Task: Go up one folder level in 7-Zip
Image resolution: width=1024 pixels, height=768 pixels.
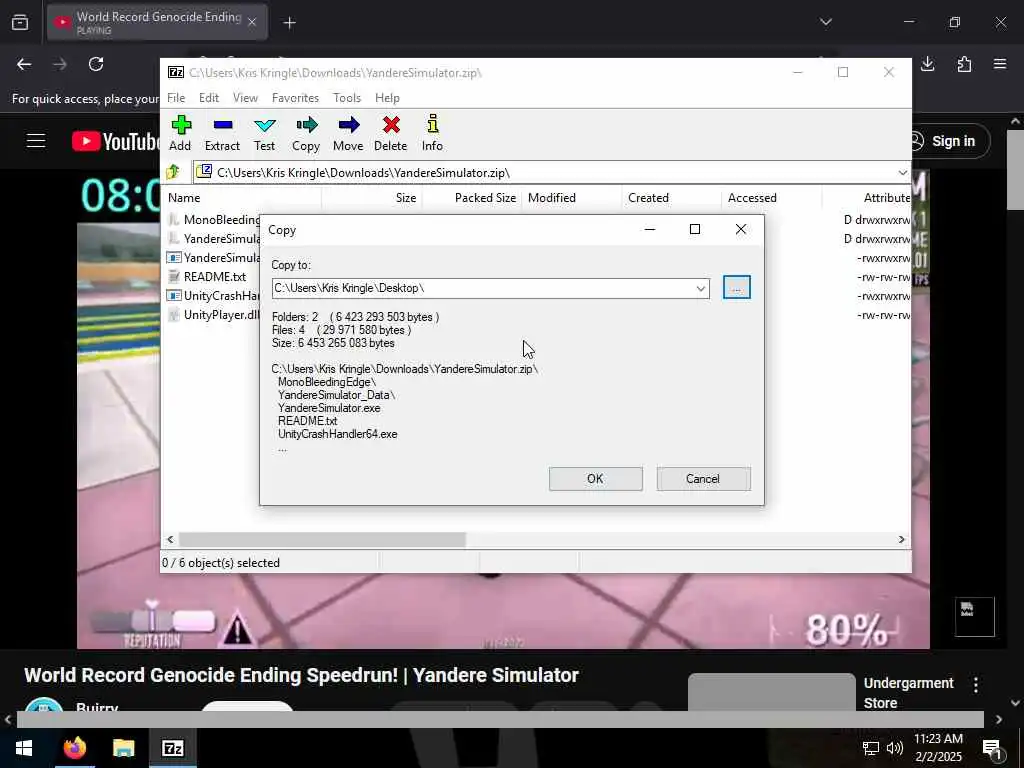Action: (173, 172)
